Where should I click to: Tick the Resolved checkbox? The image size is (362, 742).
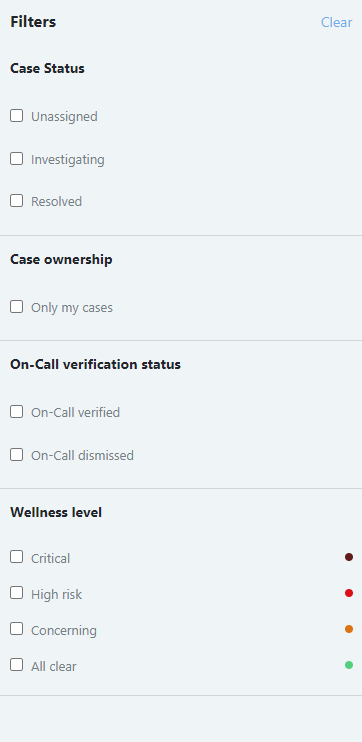pos(17,201)
